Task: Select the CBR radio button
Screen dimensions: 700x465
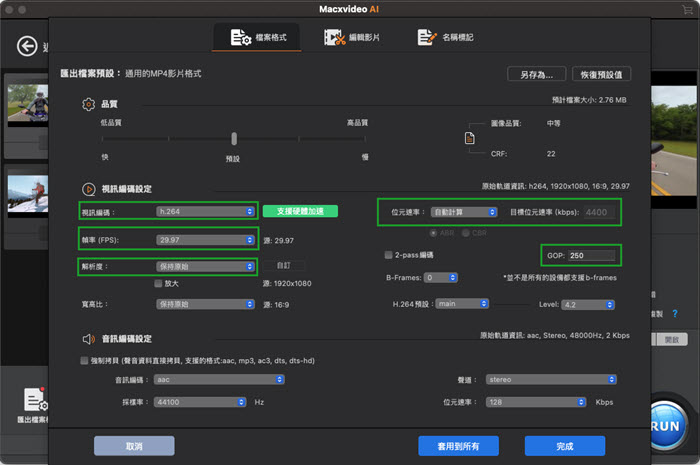Action: (466, 233)
